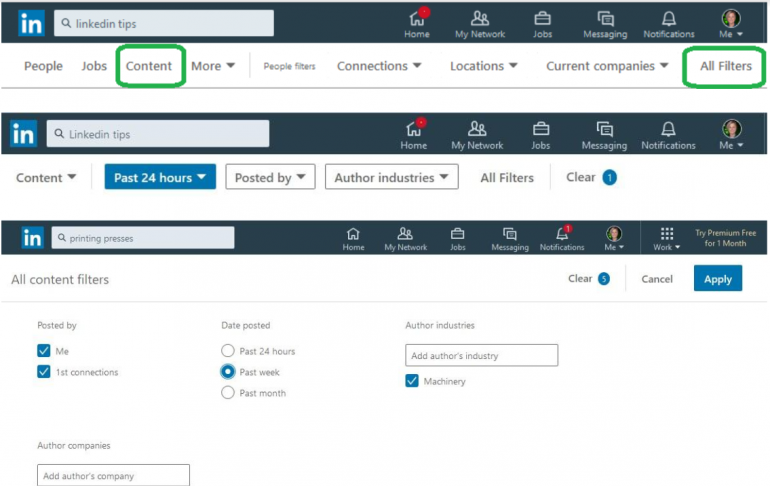Click LinkedIn logo beside 'printing presses' search

point(32,238)
